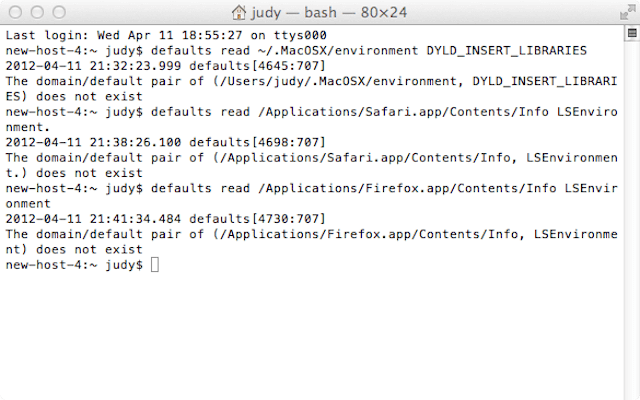Viewport: 640px width, 400px height.
Task: Close the Terminal window
Action: 16,12
